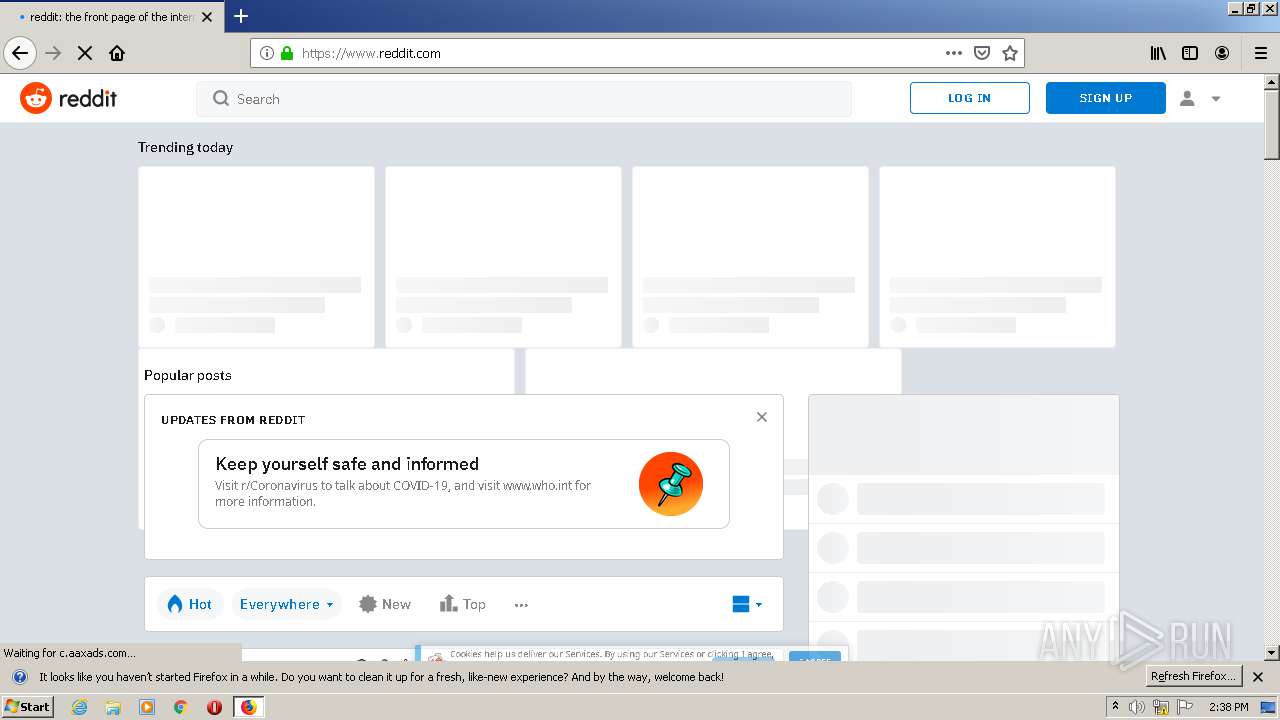The image size is (1280, 720).
Task: Click the SIGN UP button
Action: (1105, 98)
